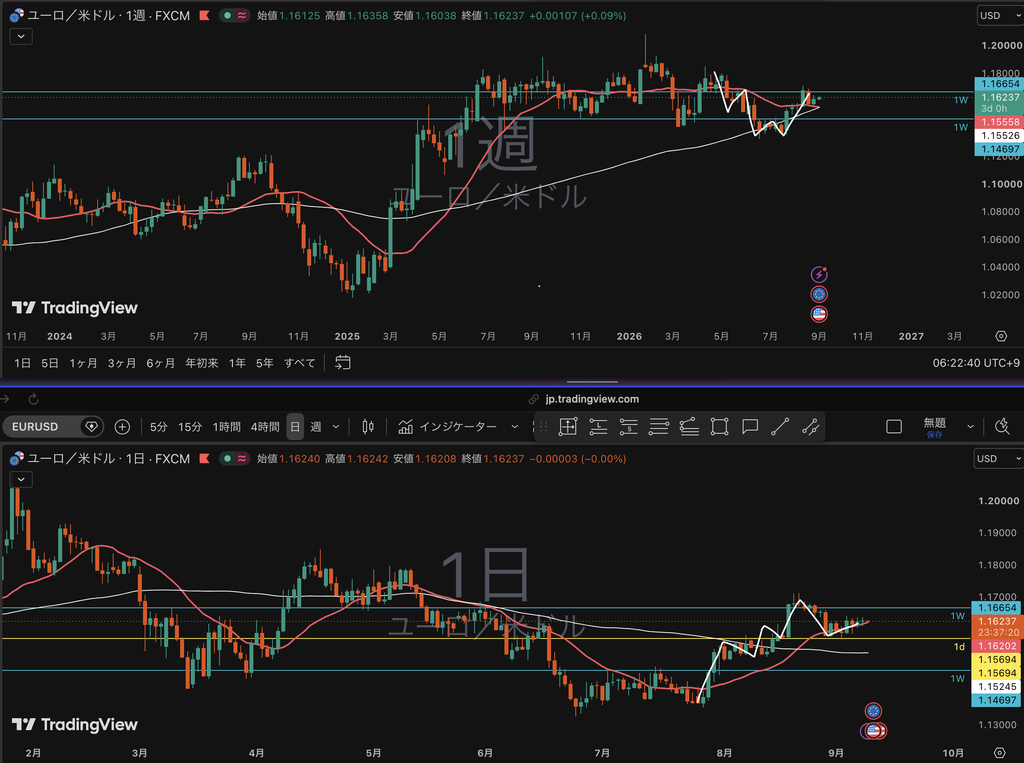Select the すべて date range
The width and height of the screenshot is (1024, 763).
point(300,363)
